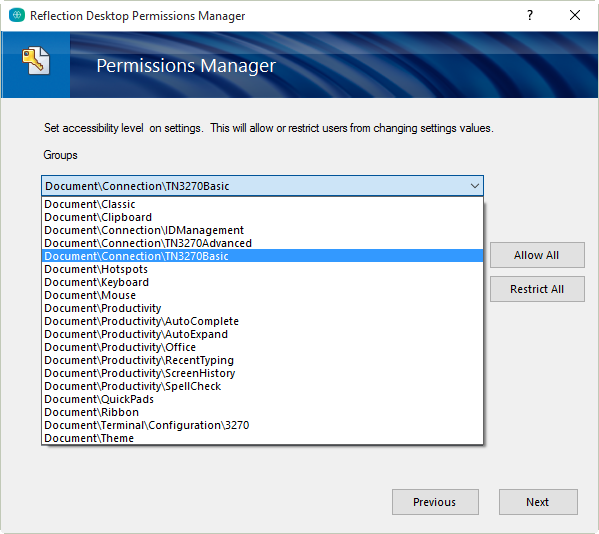
Task: Click the Allow All button
Action: pyautogui.click(x=537, y=255)
